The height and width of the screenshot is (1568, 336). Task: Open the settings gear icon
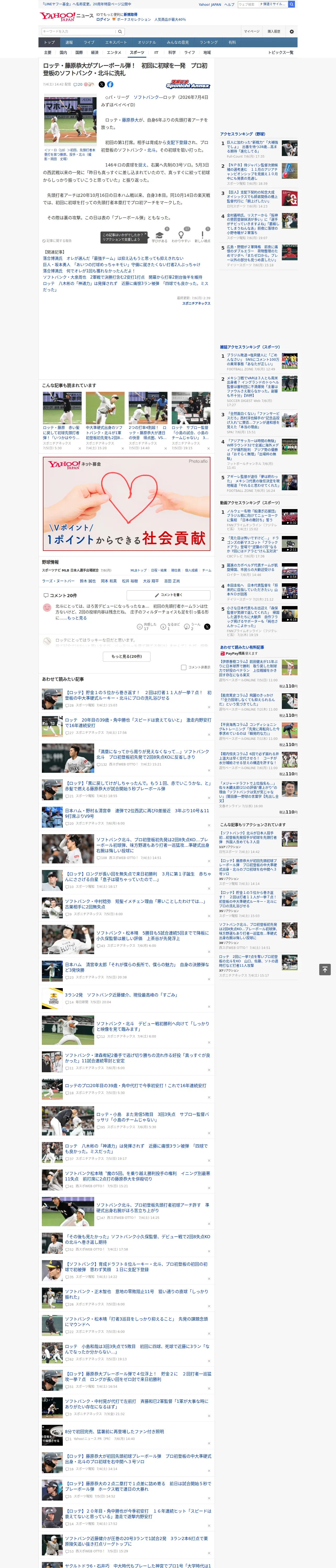coord(292,32)
